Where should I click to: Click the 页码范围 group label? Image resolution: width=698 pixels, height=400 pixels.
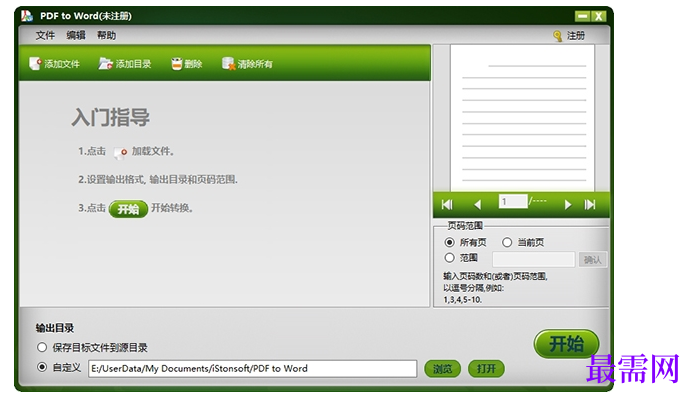tap(465, 226)
